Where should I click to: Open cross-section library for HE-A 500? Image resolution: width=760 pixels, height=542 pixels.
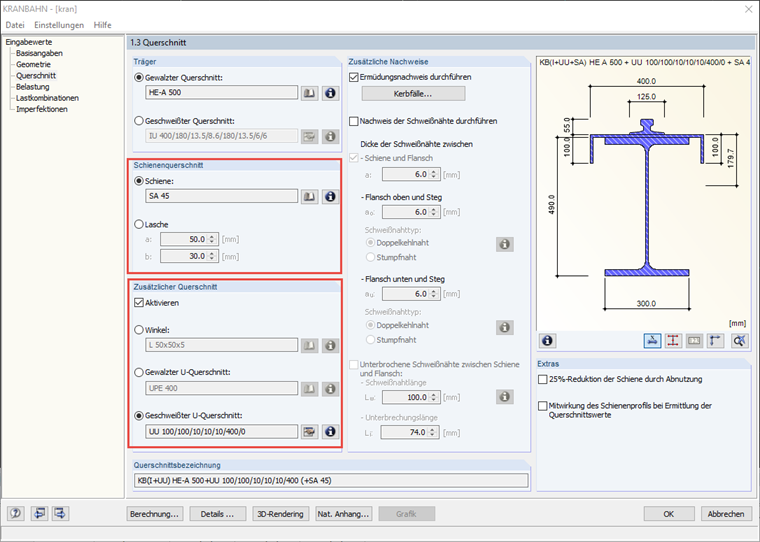[x=309, y=93]
